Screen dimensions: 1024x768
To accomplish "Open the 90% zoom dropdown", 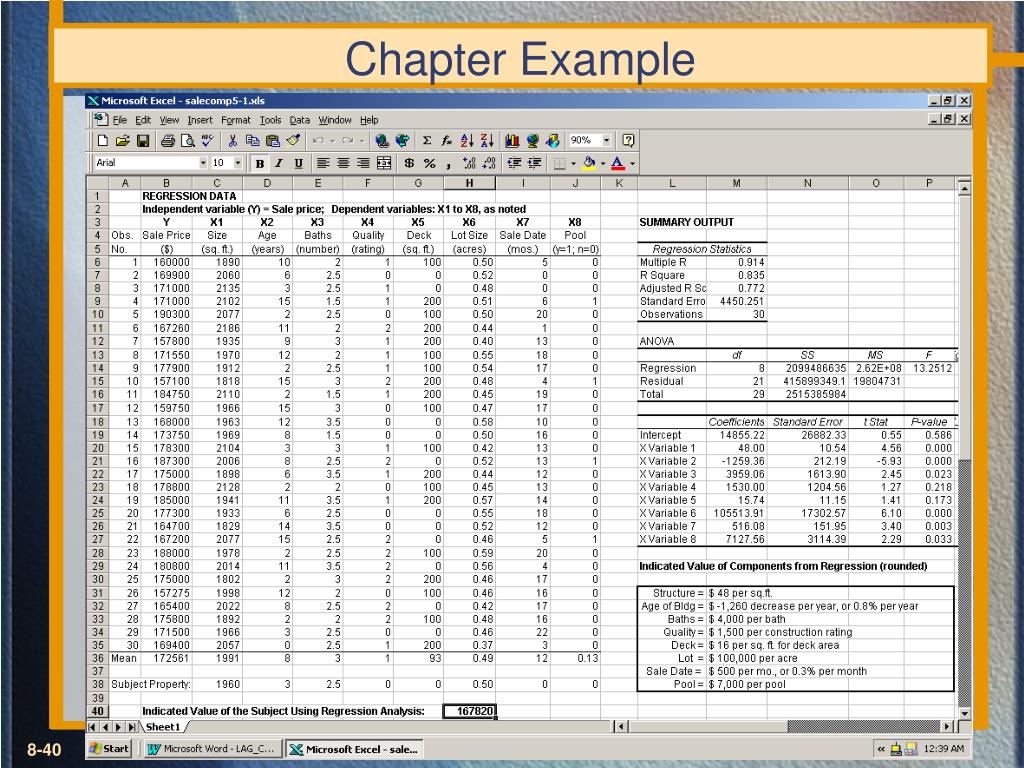I will [606, 140].
